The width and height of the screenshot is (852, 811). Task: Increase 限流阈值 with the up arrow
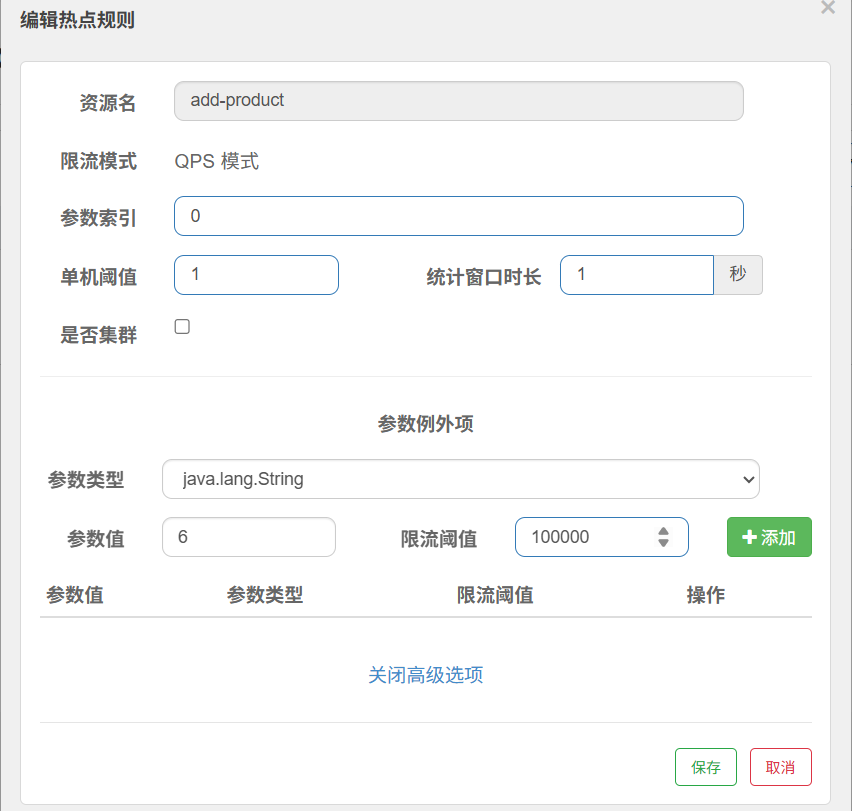663,530
